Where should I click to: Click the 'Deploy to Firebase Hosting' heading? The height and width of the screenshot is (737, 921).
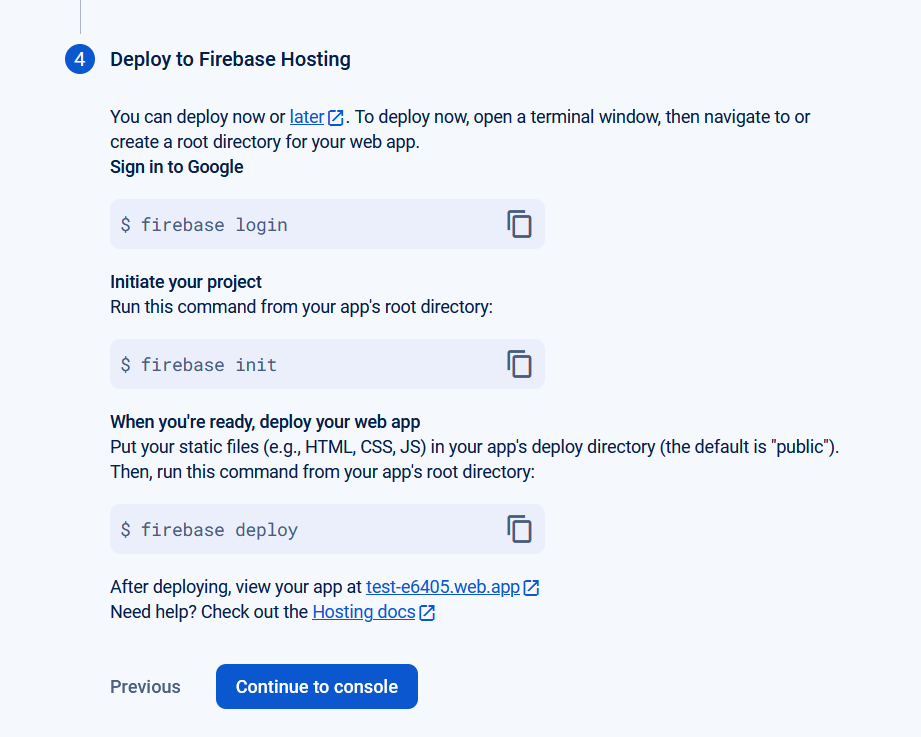click(x=230, y=59)
